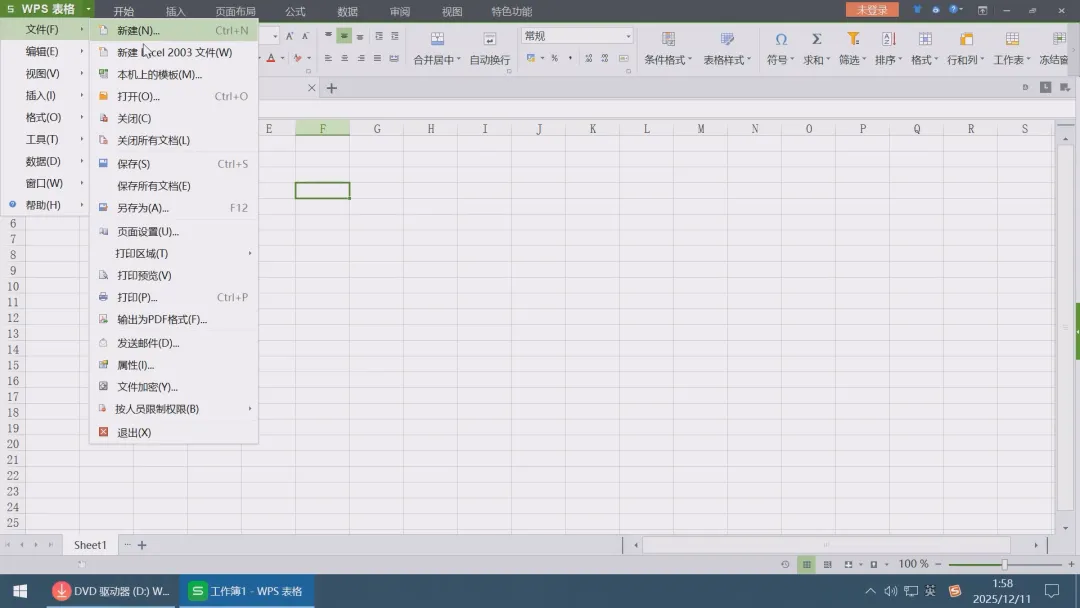1080x608 pixels.
Task: Click the 工作表 worksheet icon
Action: tap(1012, 39)
